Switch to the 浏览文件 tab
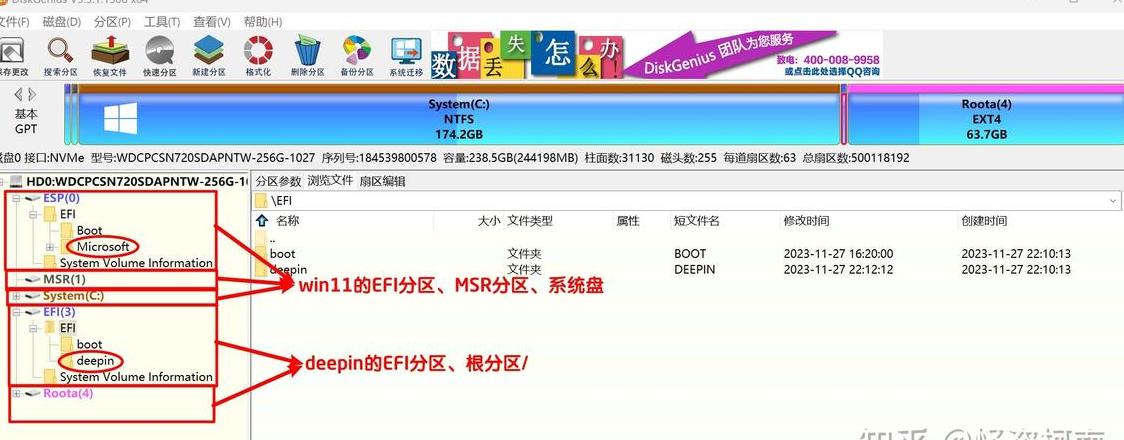The image size is (1124, 440). [330, 181]
